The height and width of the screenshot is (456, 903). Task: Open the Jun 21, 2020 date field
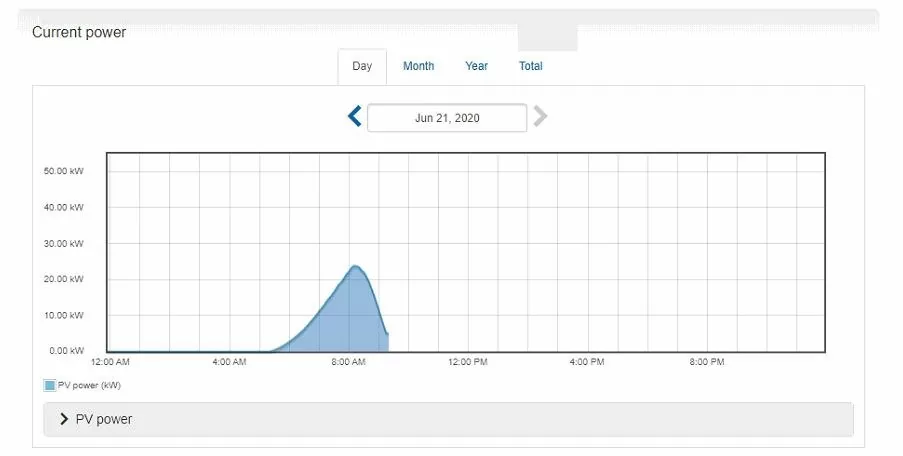(x=447, y=118)
